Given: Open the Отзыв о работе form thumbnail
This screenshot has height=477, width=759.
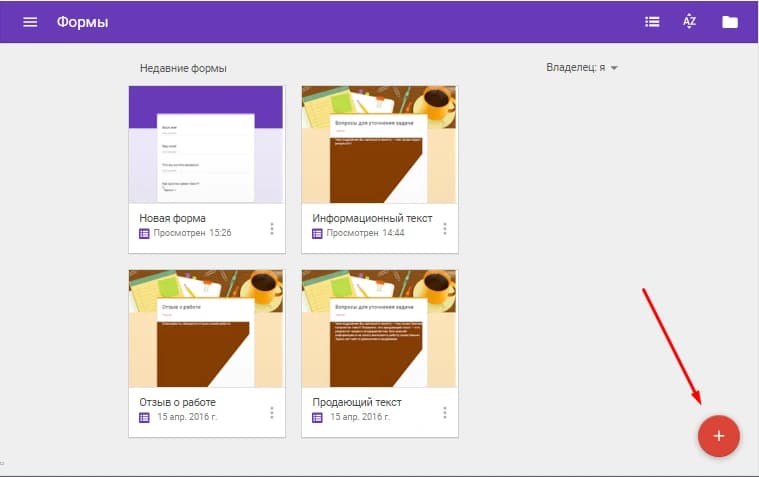Looking at the screenshot, I should pos(207,328).
